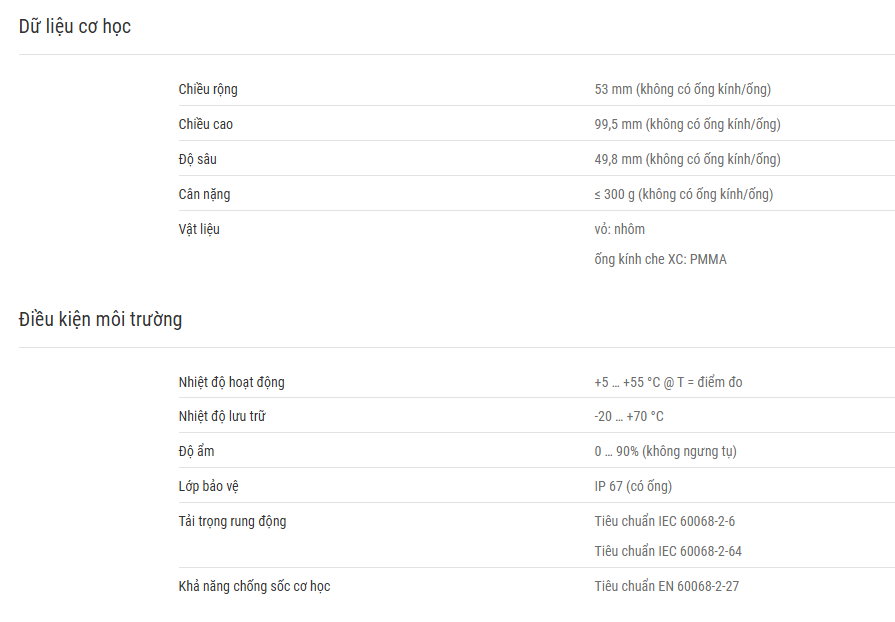
Task: Click the "Cân nặng" label
Action: coord(204,194)
